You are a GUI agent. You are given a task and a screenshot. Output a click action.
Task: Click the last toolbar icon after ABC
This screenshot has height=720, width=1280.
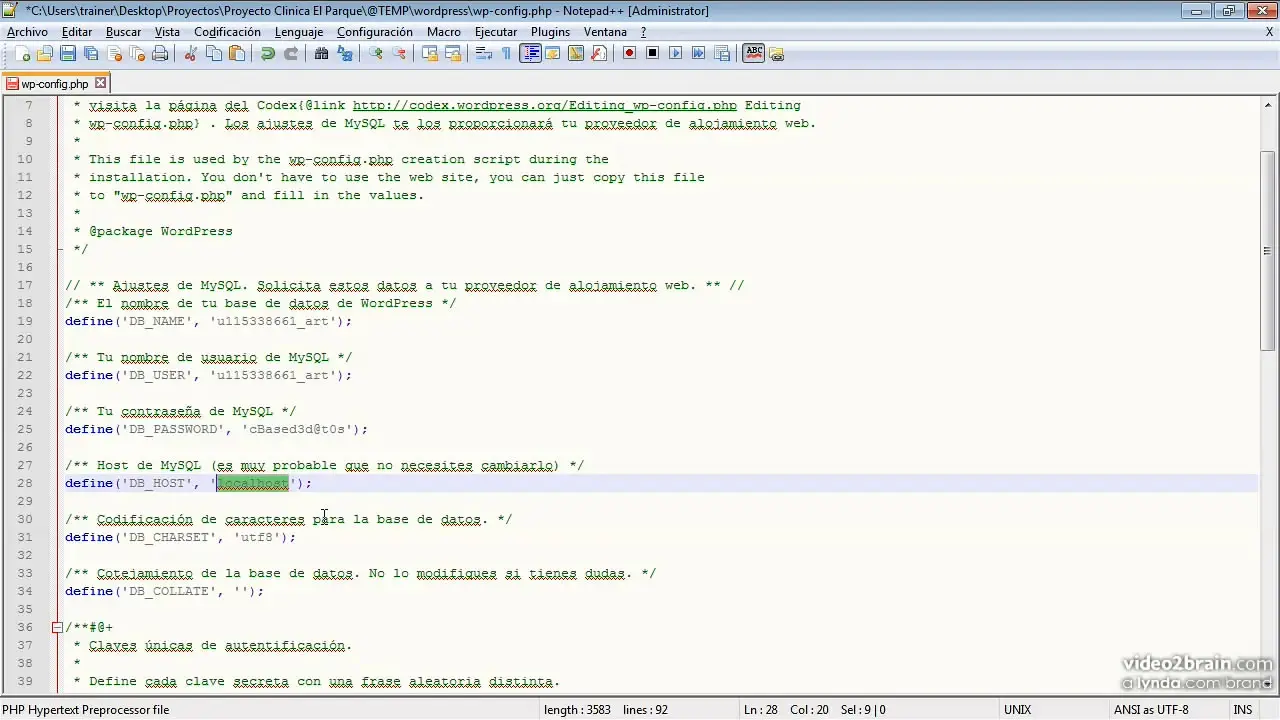777,53
